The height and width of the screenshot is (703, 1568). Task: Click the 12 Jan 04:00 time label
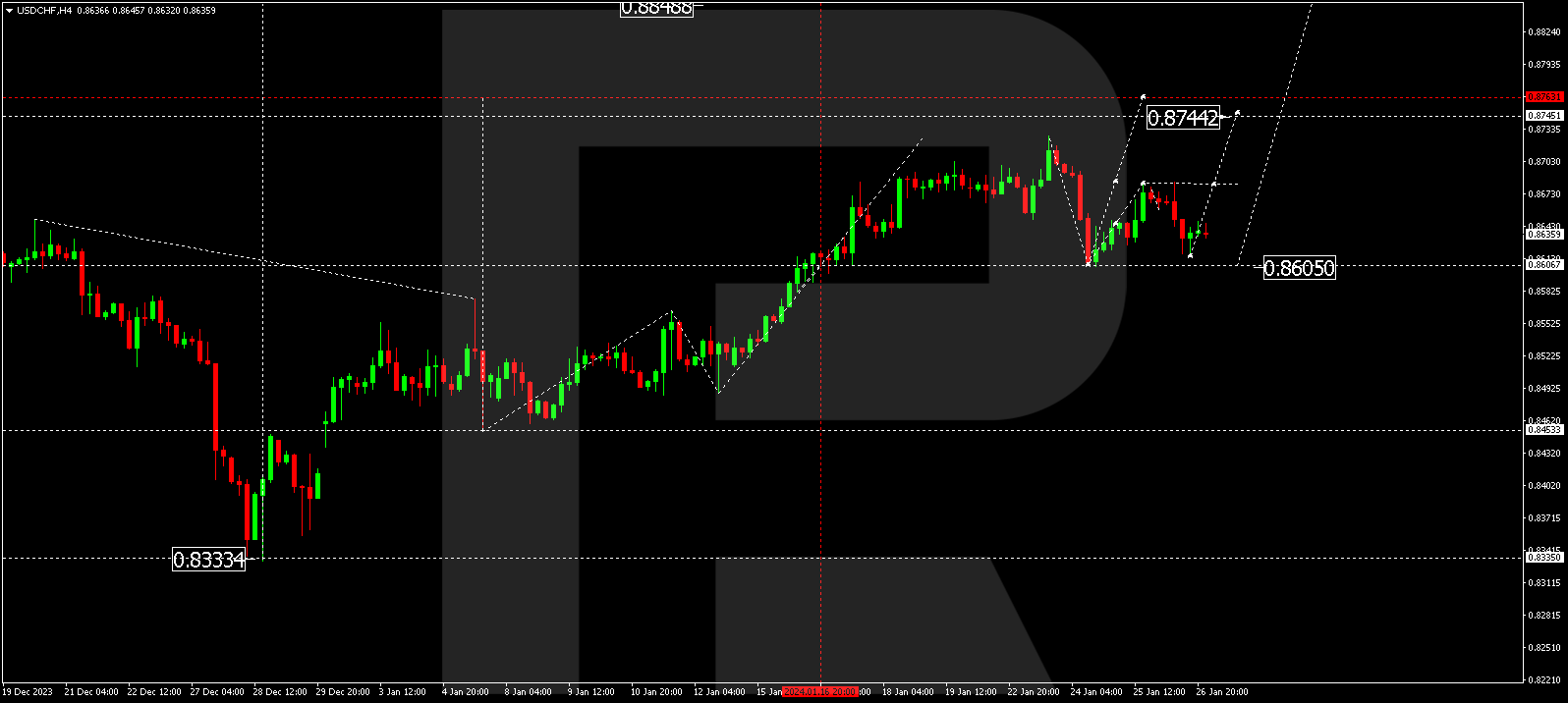[x=720, y=692]
